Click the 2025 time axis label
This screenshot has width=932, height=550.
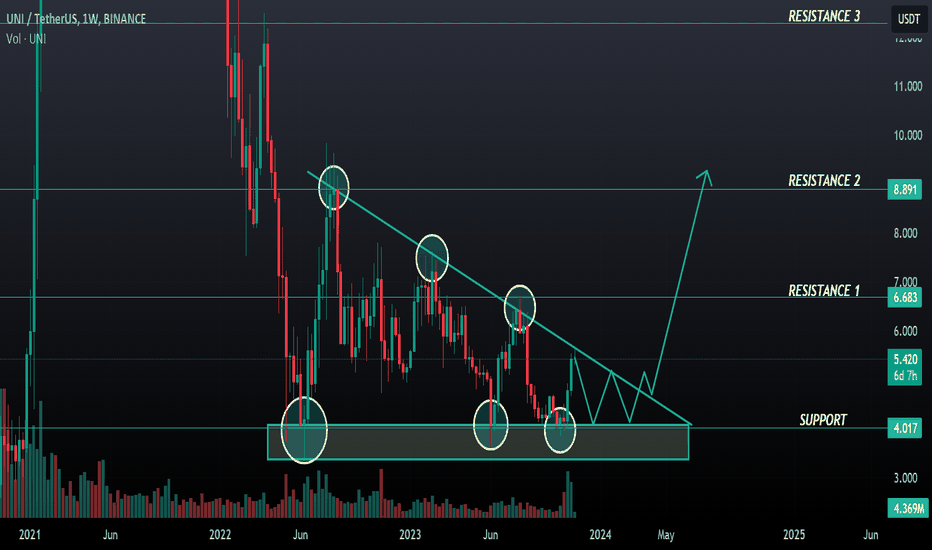click(x=794, y=535)
